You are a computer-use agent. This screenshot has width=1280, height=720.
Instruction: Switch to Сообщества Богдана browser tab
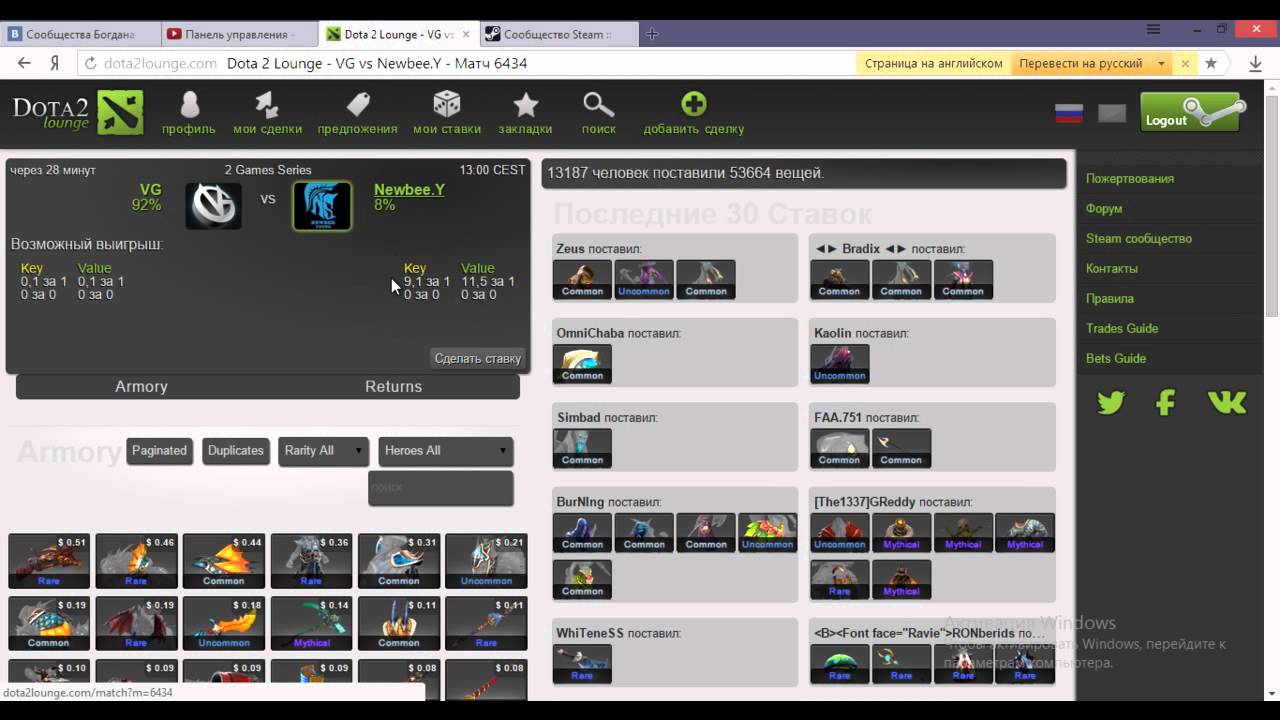click(x=79, y=34)
